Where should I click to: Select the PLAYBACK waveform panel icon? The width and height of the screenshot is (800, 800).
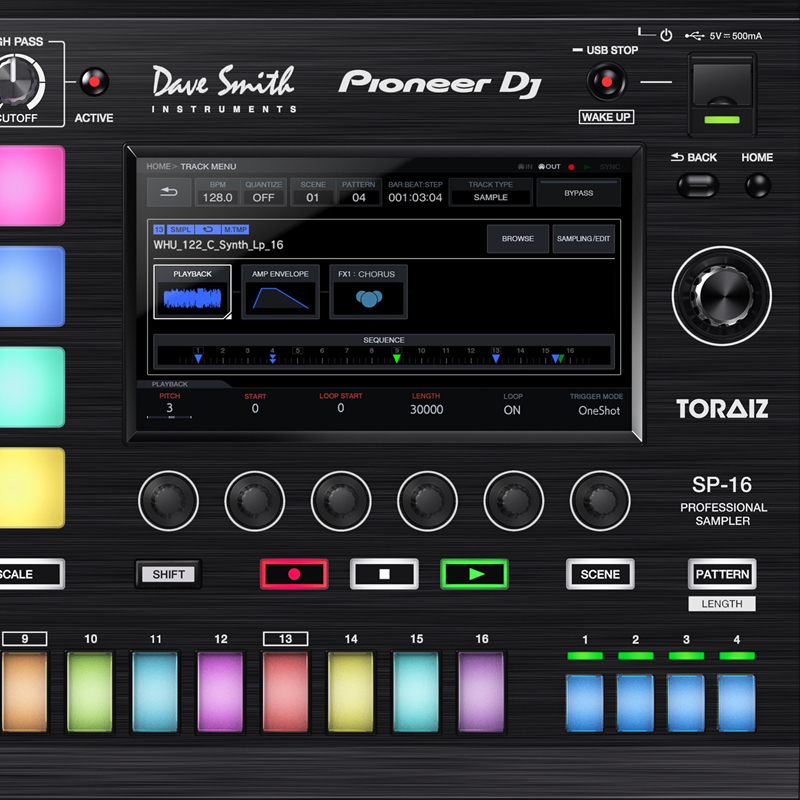(x=192, y=291)
